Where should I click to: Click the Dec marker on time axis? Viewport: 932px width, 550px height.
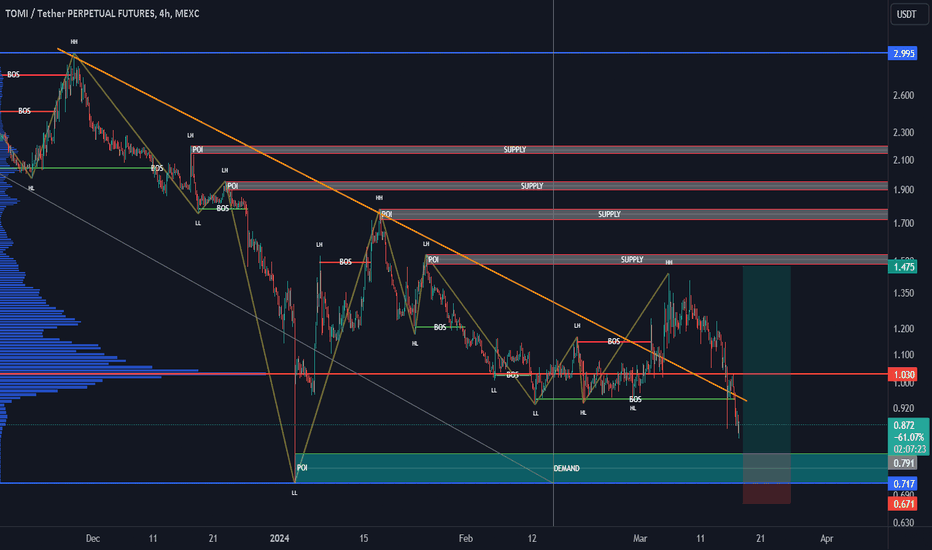coord(93,539)
